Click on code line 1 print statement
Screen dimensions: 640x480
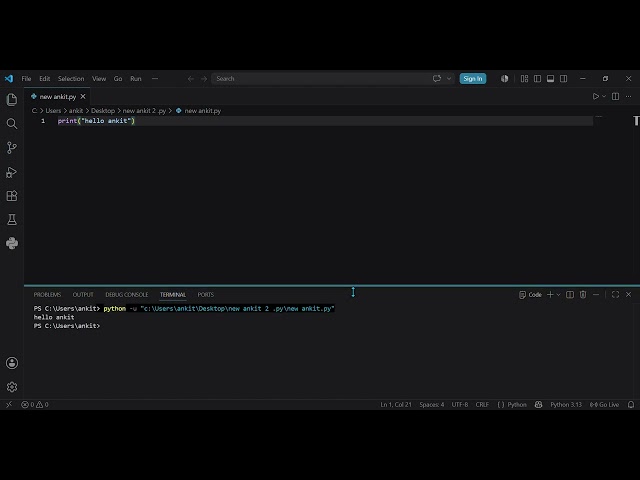point(96,121)
